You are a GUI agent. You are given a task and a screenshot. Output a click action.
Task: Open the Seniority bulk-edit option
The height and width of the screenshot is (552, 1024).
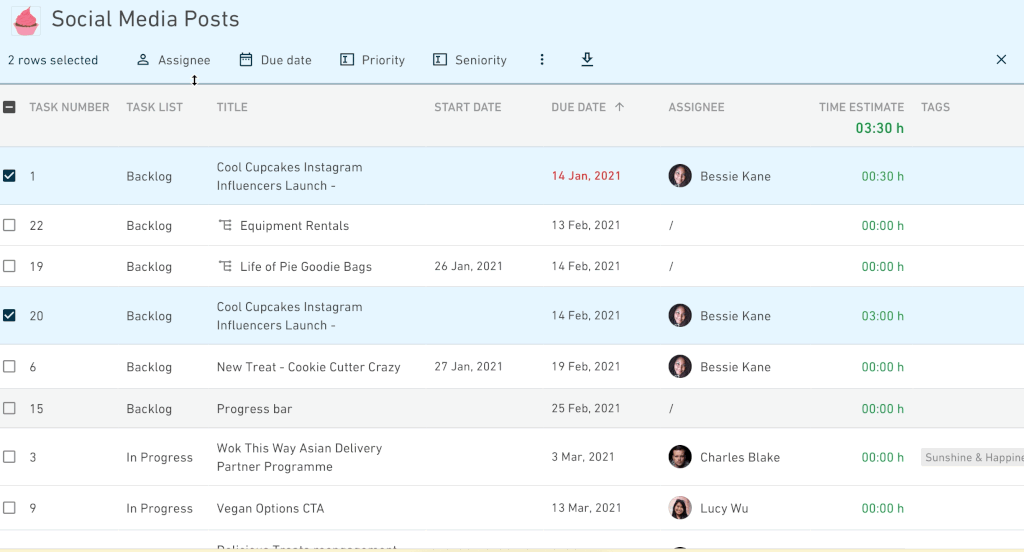[x=470, y=60]
